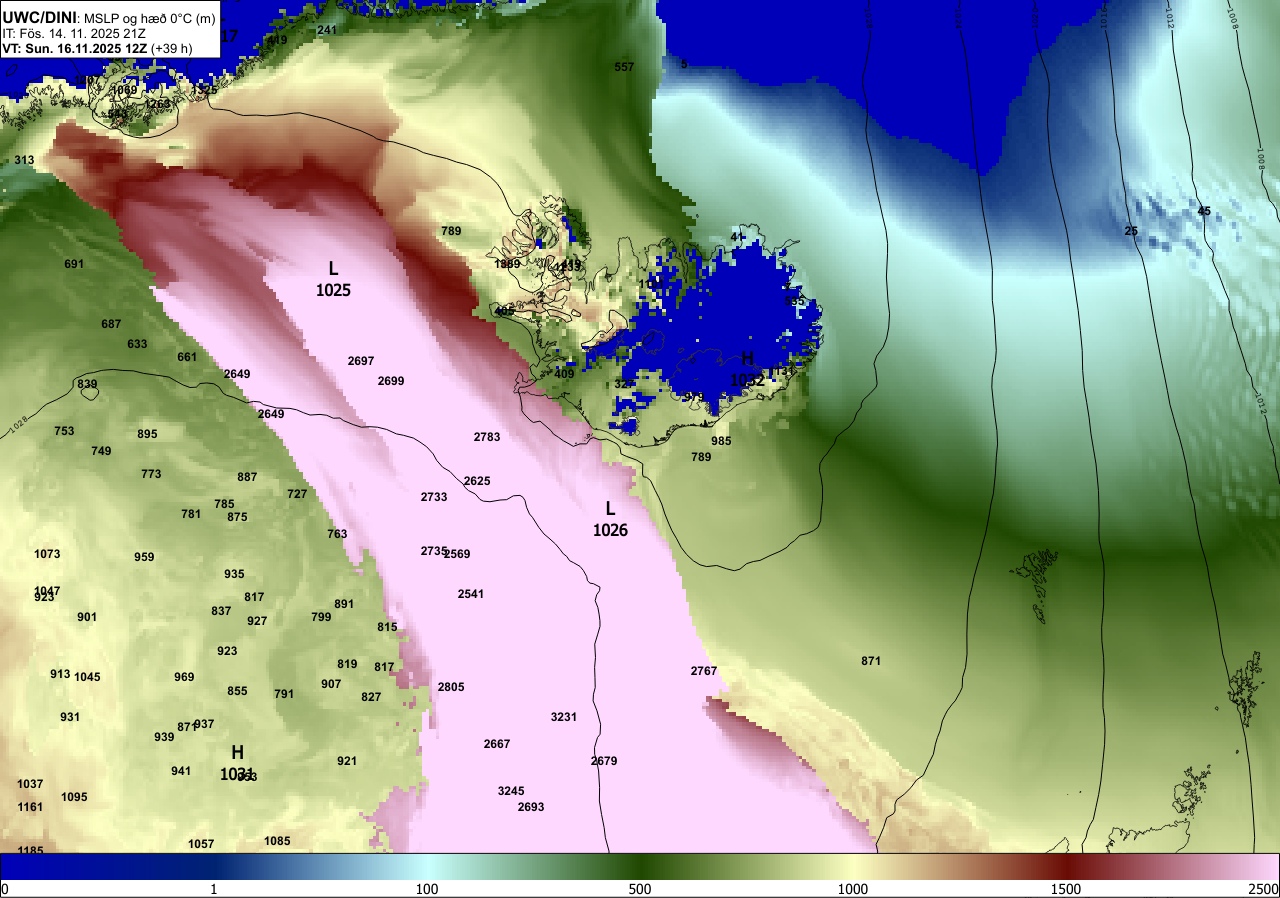
Task: Select the low pressure label L 1026
Action: coord(610,519)
